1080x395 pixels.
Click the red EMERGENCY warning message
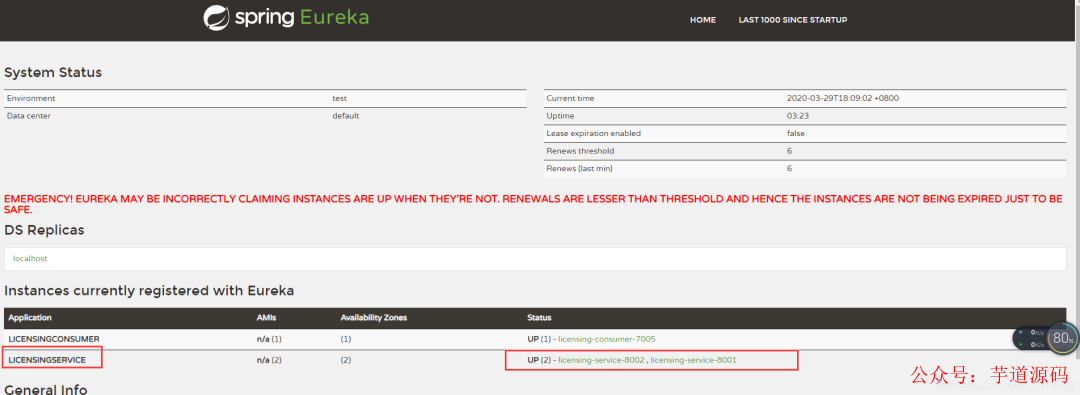pyautogui.click(x=534, y=205)
